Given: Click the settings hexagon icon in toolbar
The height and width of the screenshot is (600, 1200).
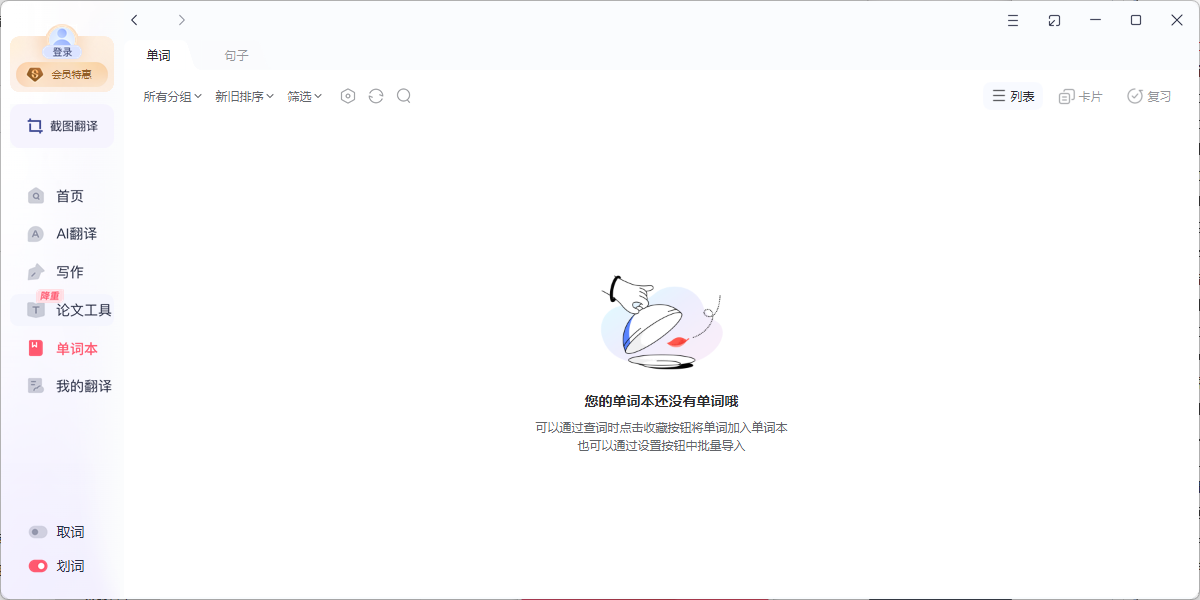Looking at the screenshot, I should (x=348, y=96).
